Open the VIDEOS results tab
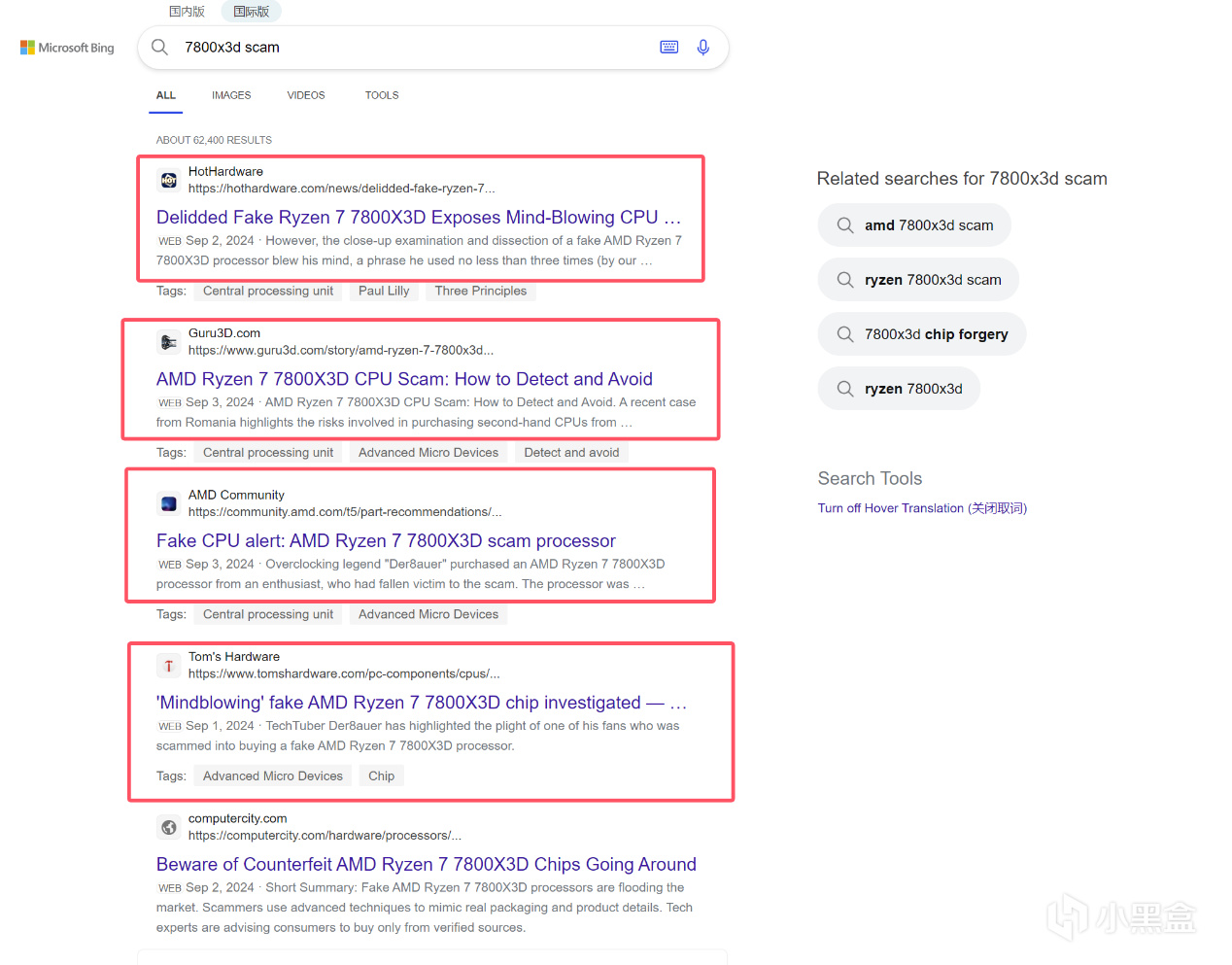This screenshot has height=965, width=1232. pos(306,95)
